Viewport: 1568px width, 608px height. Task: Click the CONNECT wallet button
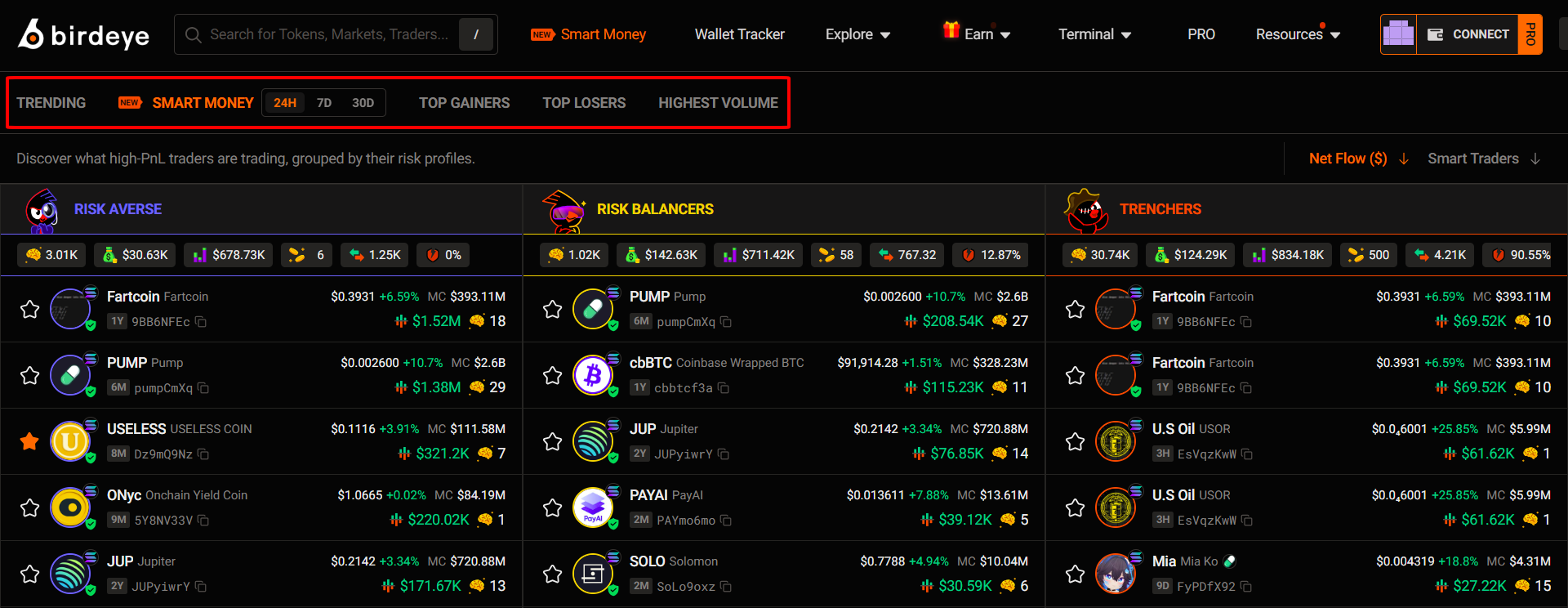(x=1468, y=34)
